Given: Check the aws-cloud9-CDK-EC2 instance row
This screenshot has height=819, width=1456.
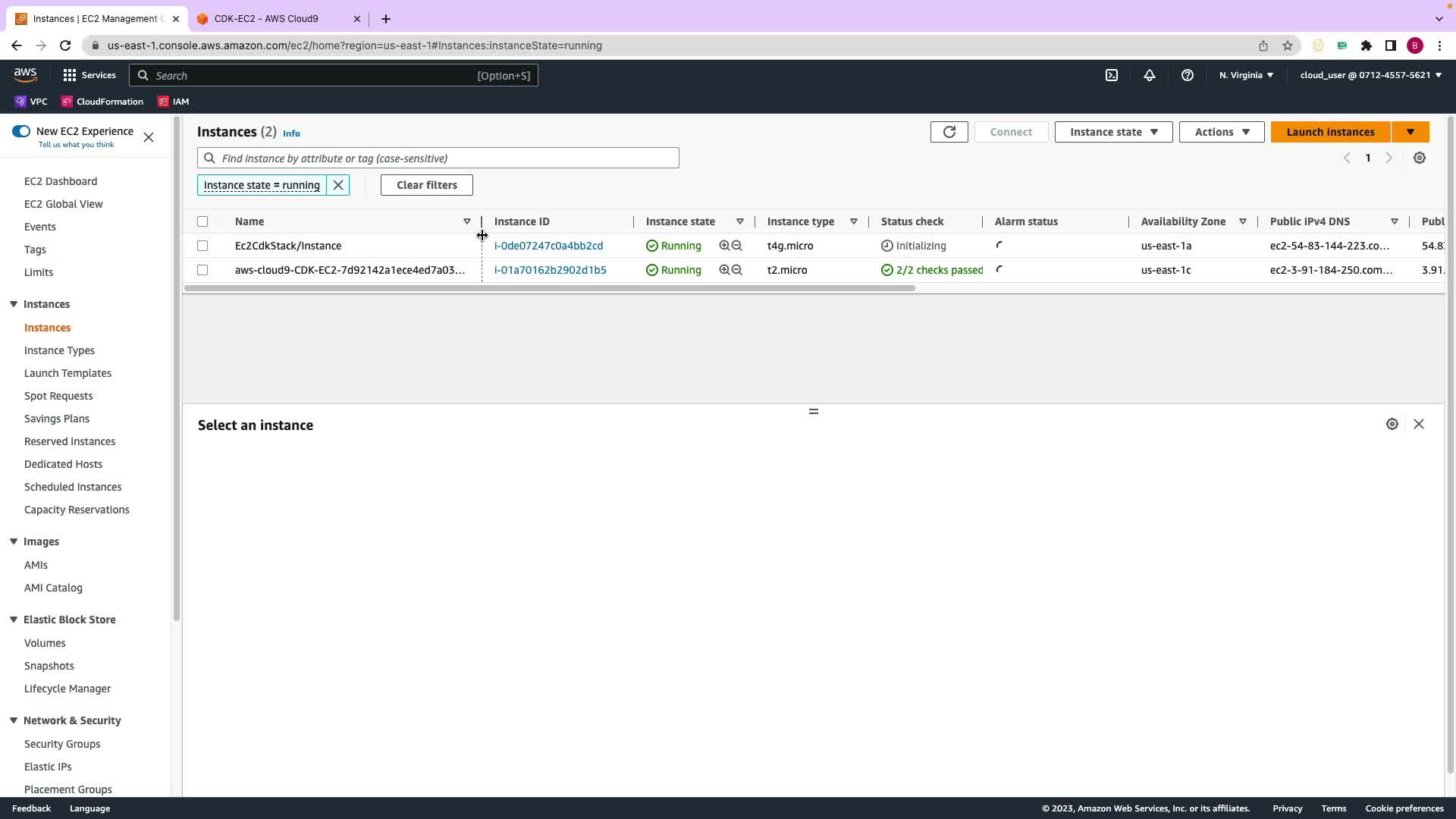Looking at the screenshot, I should coord(202,270).
